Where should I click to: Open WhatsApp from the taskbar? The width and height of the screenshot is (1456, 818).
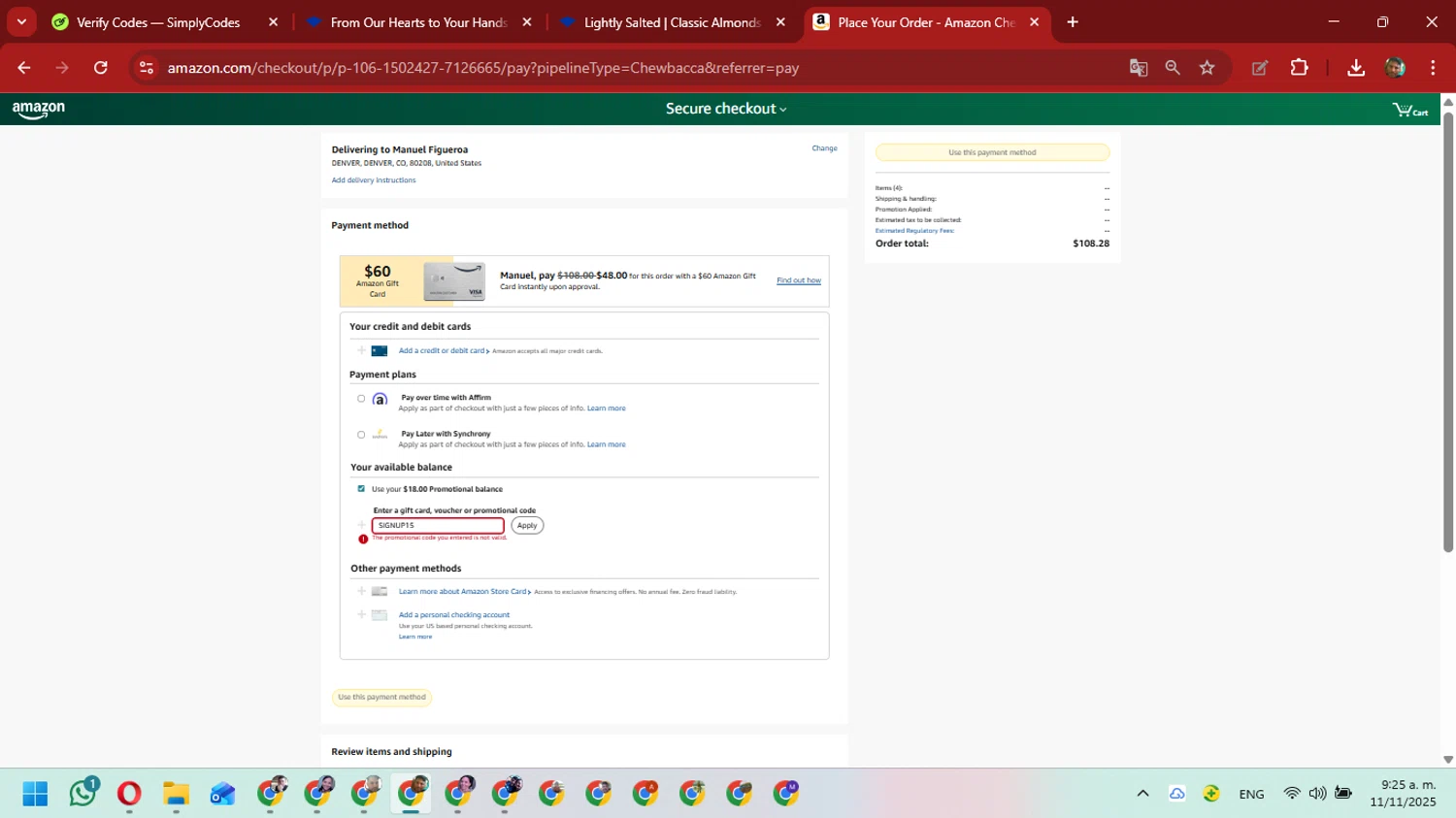pos(83,793)
